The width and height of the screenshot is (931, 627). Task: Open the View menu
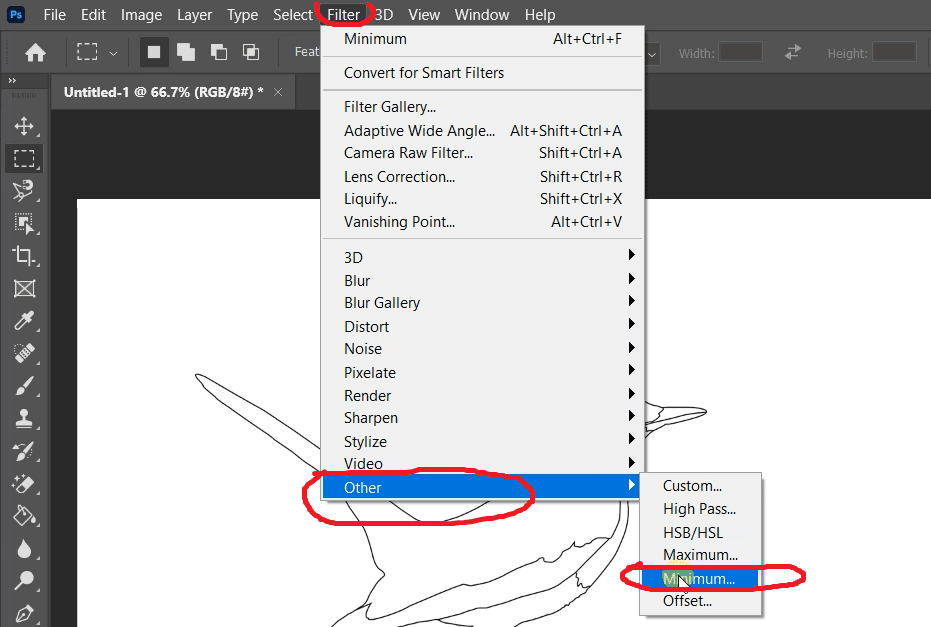click(x=424, y=15)
